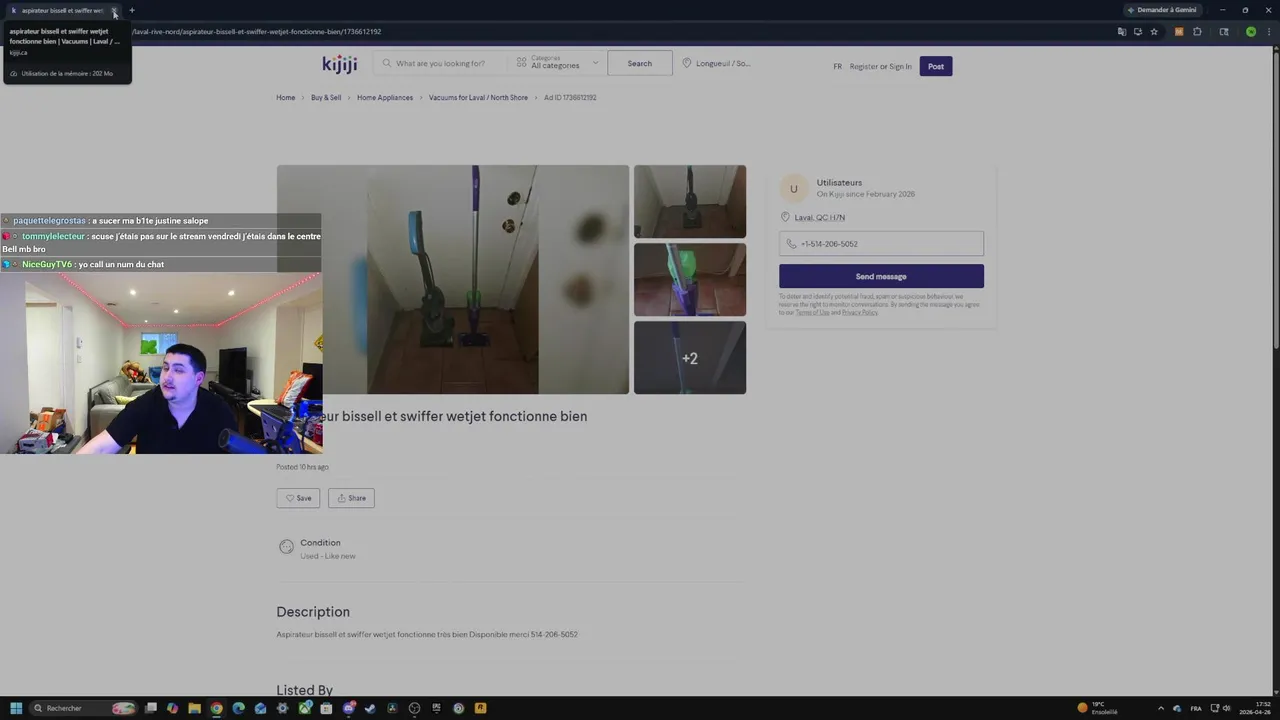Click the magnifier icon in Kijiji search box

[387, 63]
